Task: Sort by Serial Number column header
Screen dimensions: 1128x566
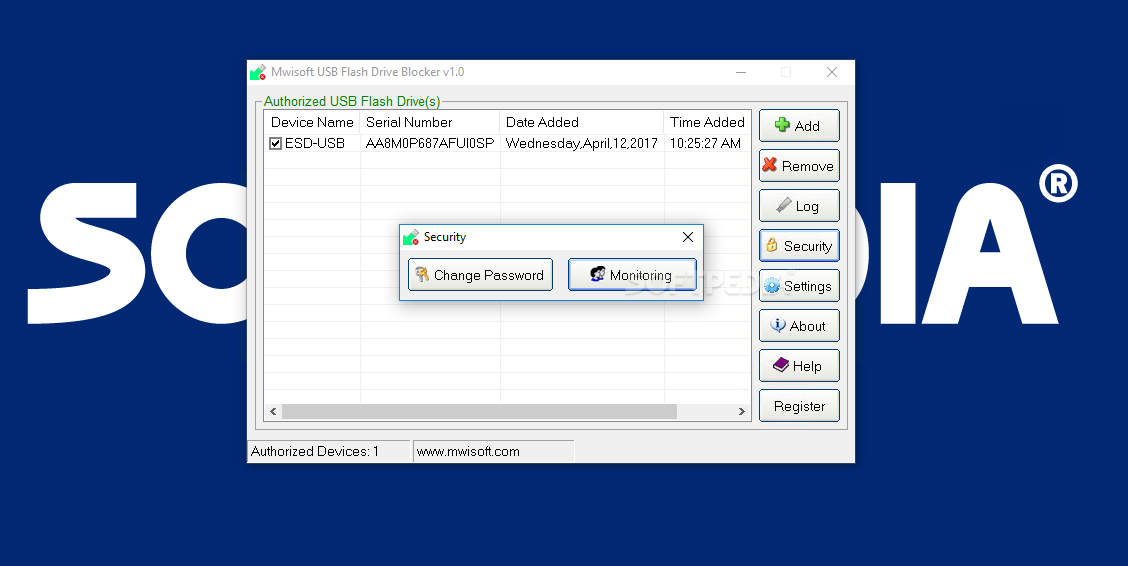Action: (x=429, y=122)
